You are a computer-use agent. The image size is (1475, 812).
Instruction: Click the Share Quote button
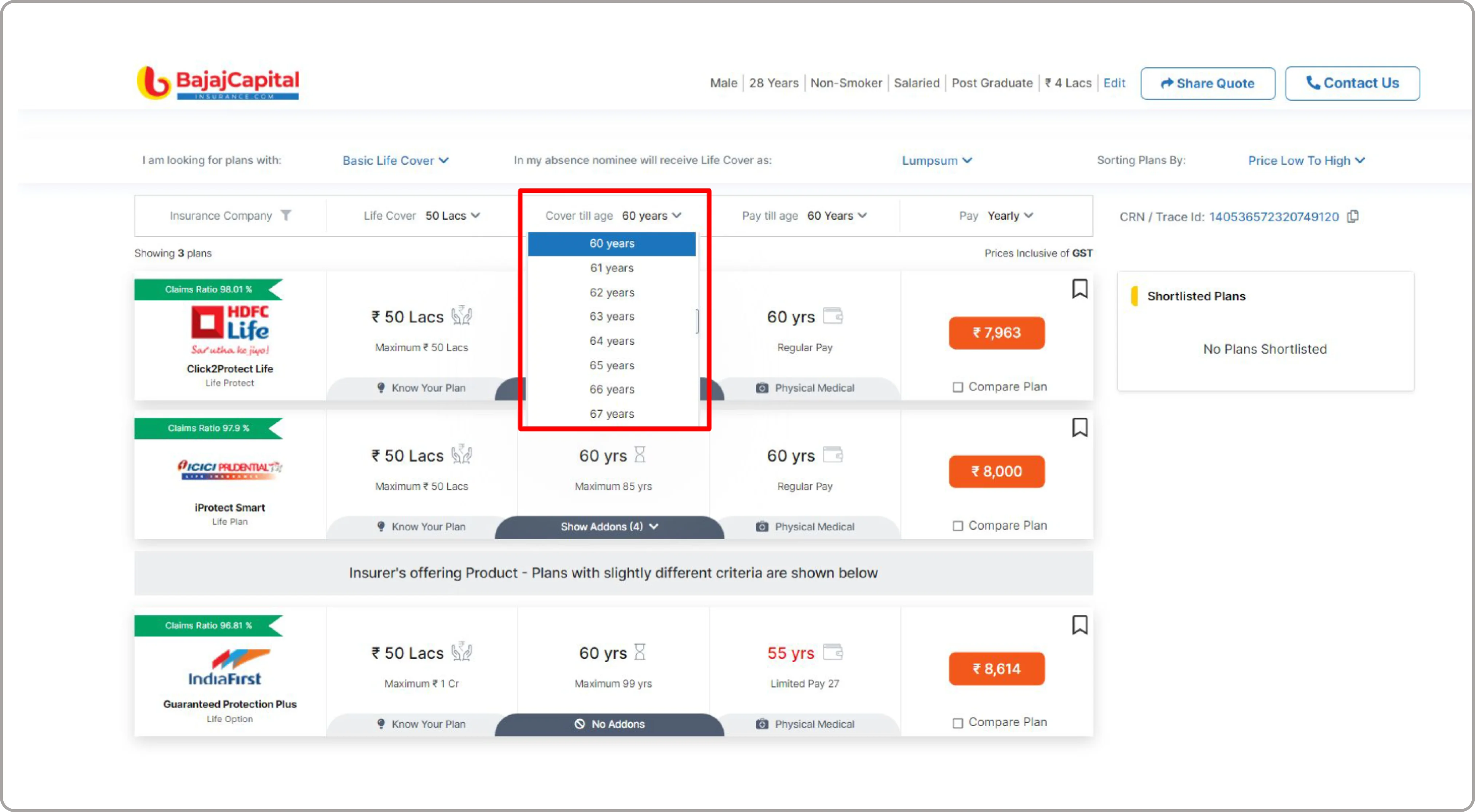(x=1207, y=84)
